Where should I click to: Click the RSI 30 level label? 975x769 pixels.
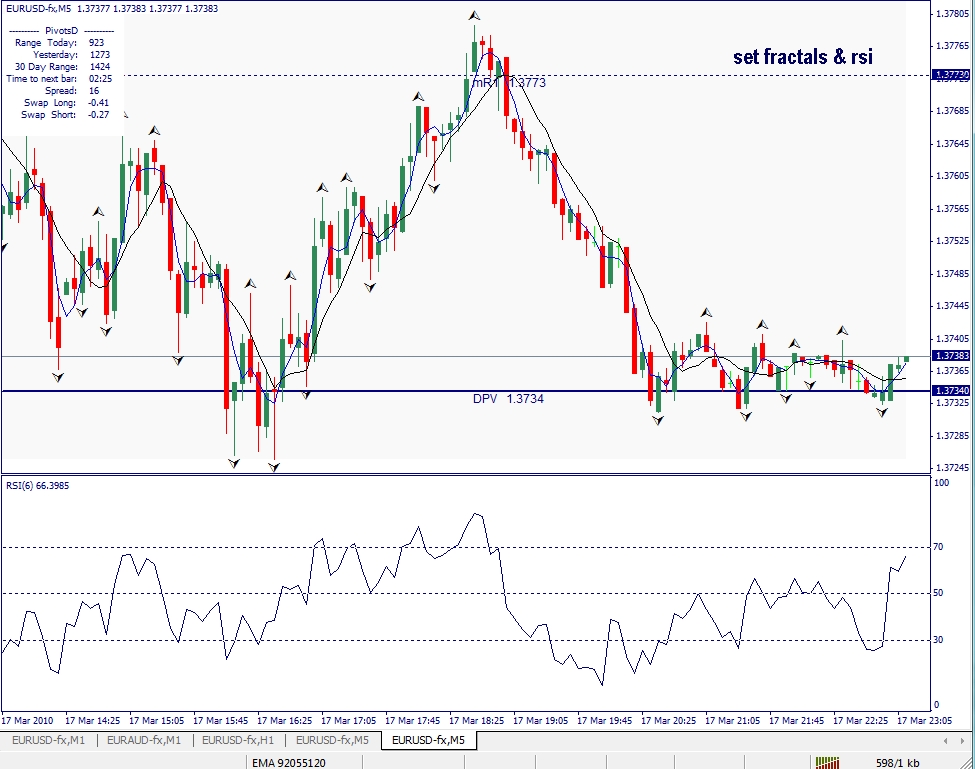click(938, 640)
